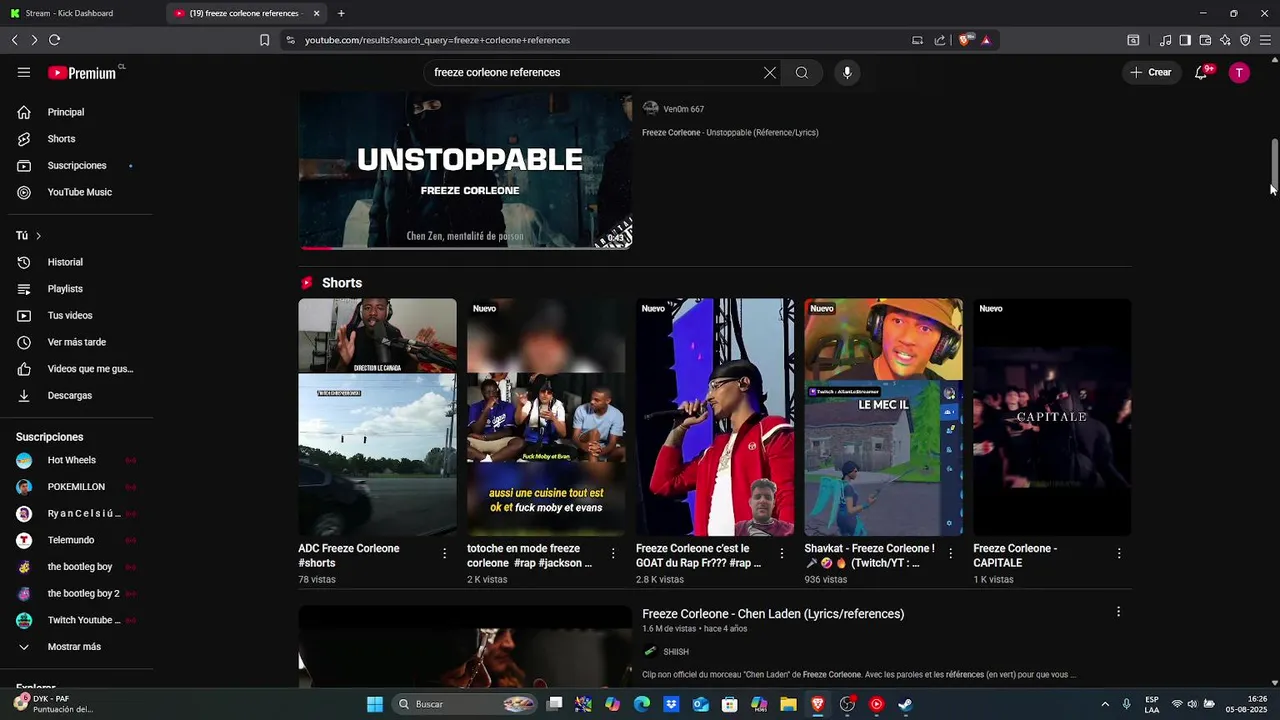Open options for totoche en mode freeze short
1280x720 pixels.
pyautogui.click(x=613, y=552)
